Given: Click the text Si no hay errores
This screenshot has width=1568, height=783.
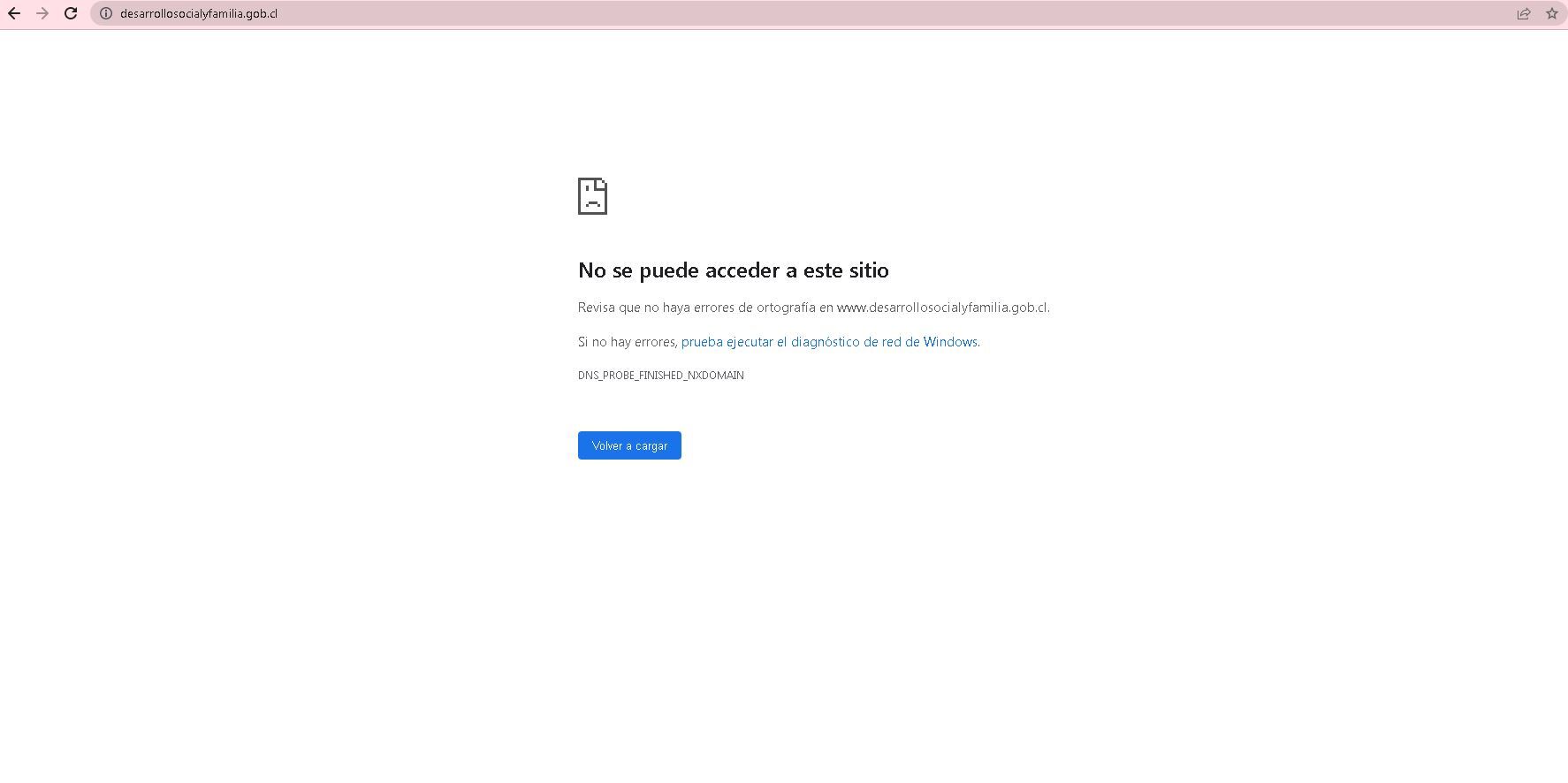Looking at the screenshot, I should [x=627, y=342].
